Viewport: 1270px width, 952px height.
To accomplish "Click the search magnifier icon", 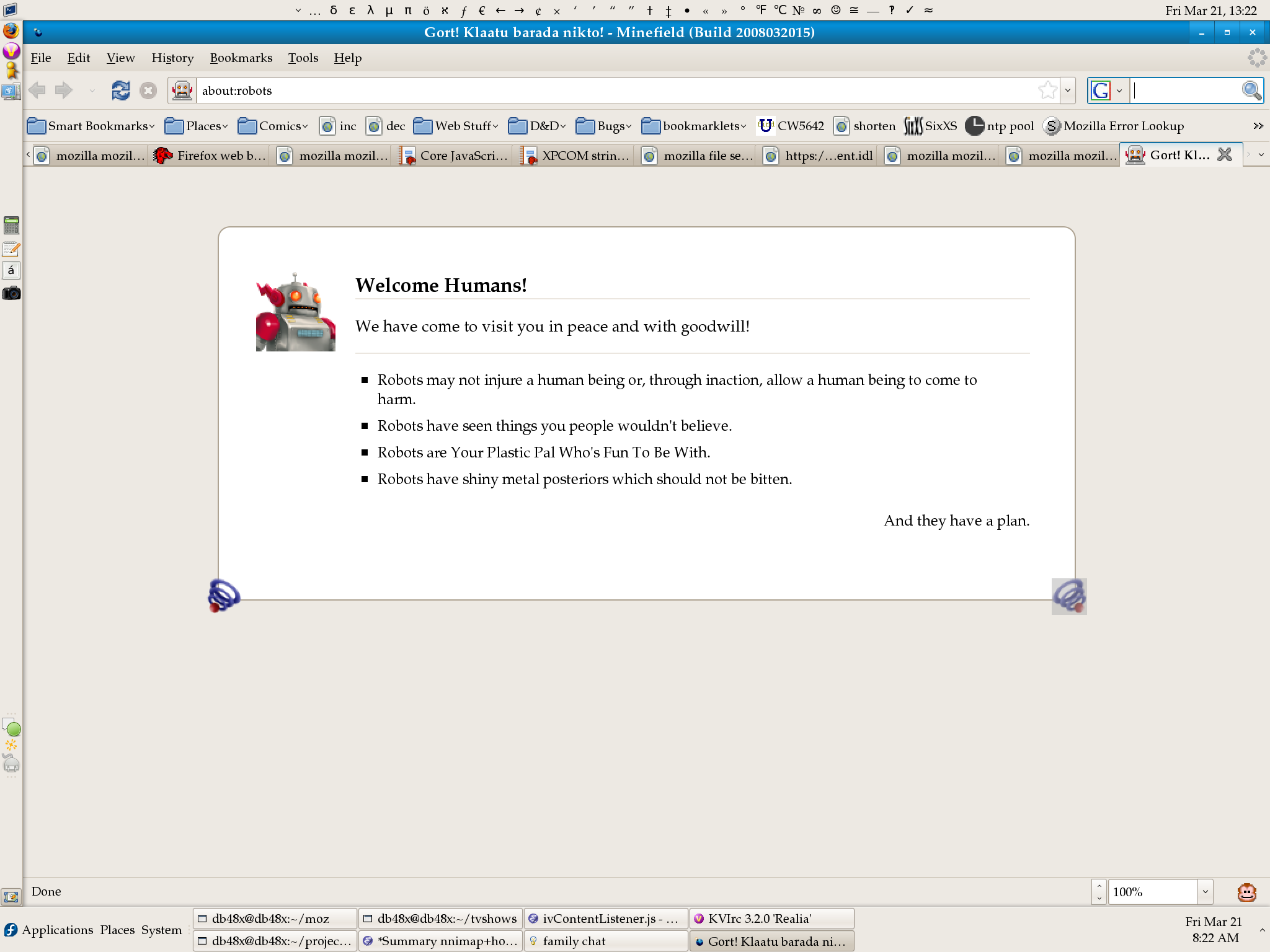I will click(1251, 90).
